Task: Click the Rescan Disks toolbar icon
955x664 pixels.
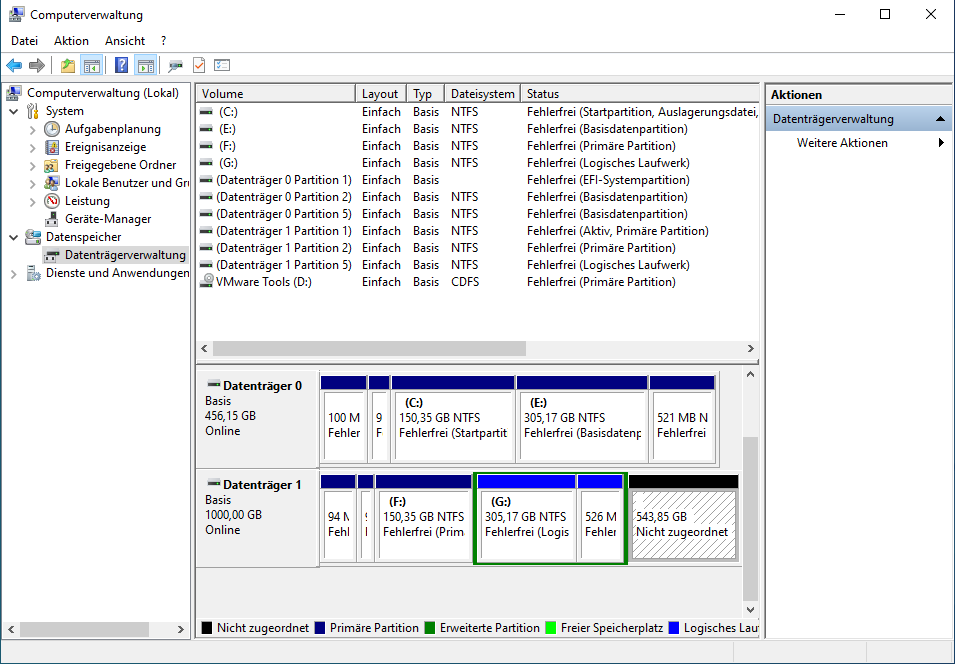Action: pyautogui.click(x=175, y=66)
